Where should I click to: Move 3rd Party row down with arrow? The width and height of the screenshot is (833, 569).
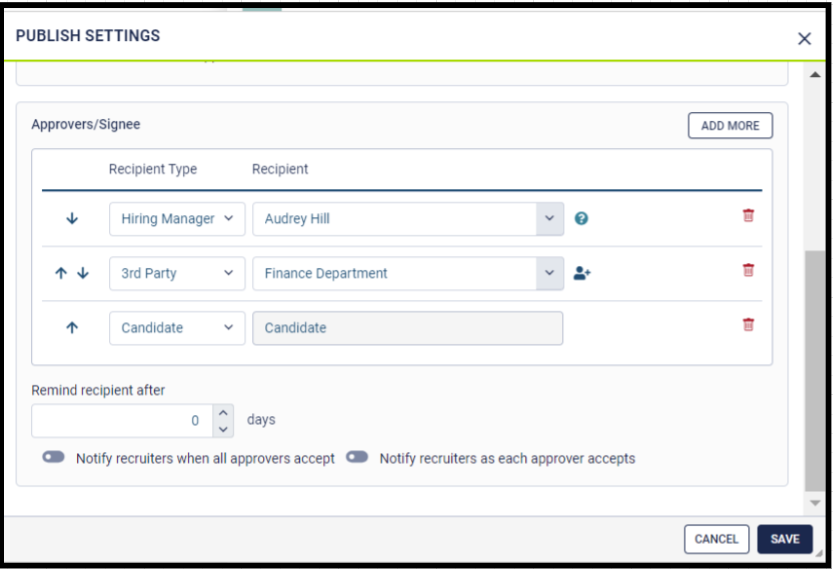point(83,273)
